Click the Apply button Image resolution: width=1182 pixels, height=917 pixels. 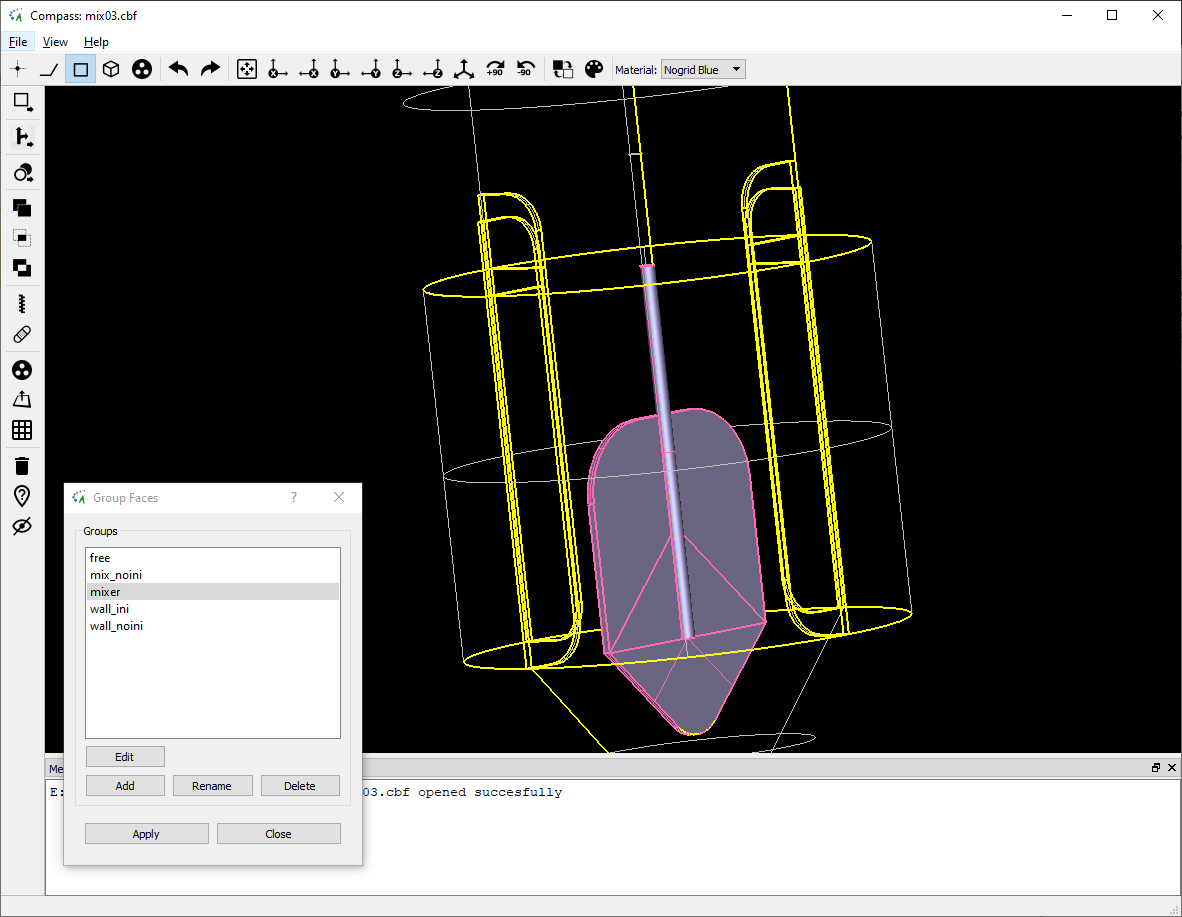click(146, 834)
